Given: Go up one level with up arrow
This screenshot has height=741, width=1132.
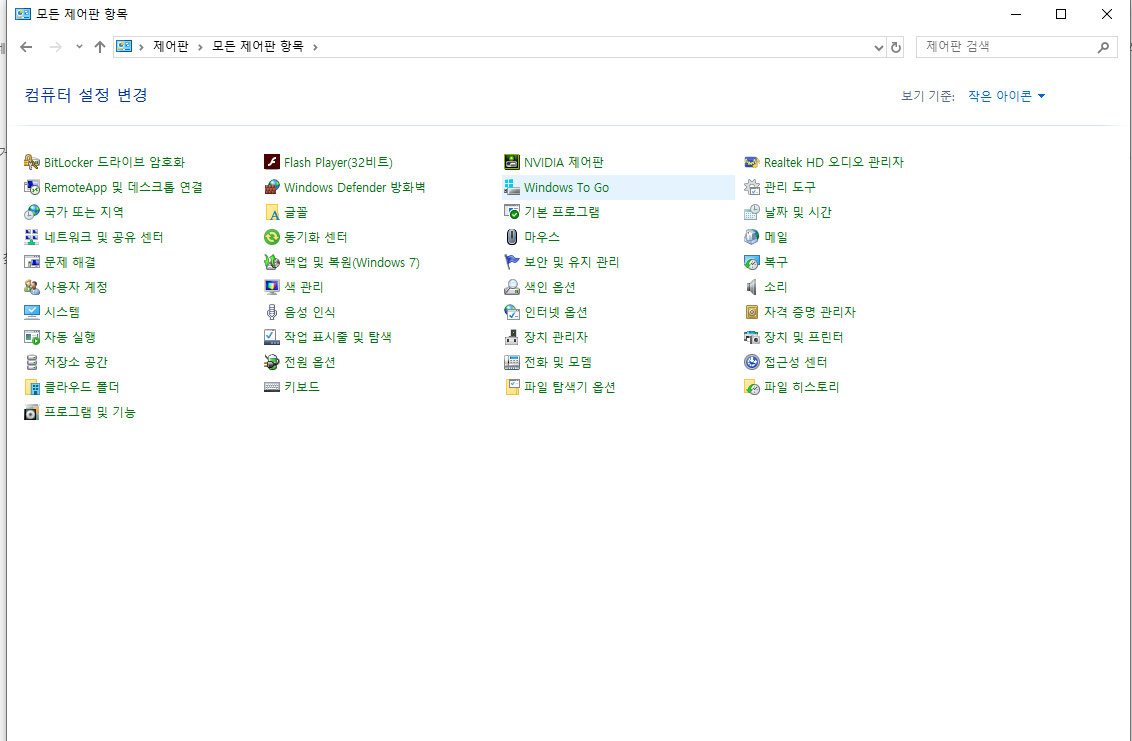Looking at the screenshot, I should (100, 47).
